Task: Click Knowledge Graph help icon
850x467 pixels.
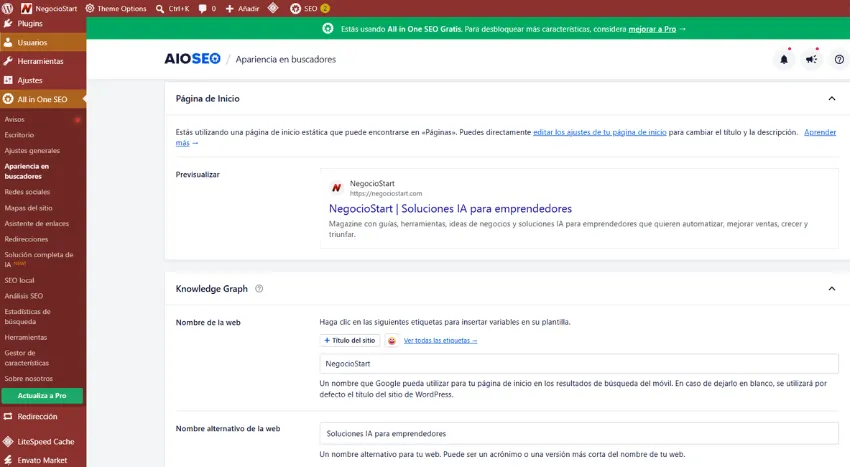Action: [259, 289]
